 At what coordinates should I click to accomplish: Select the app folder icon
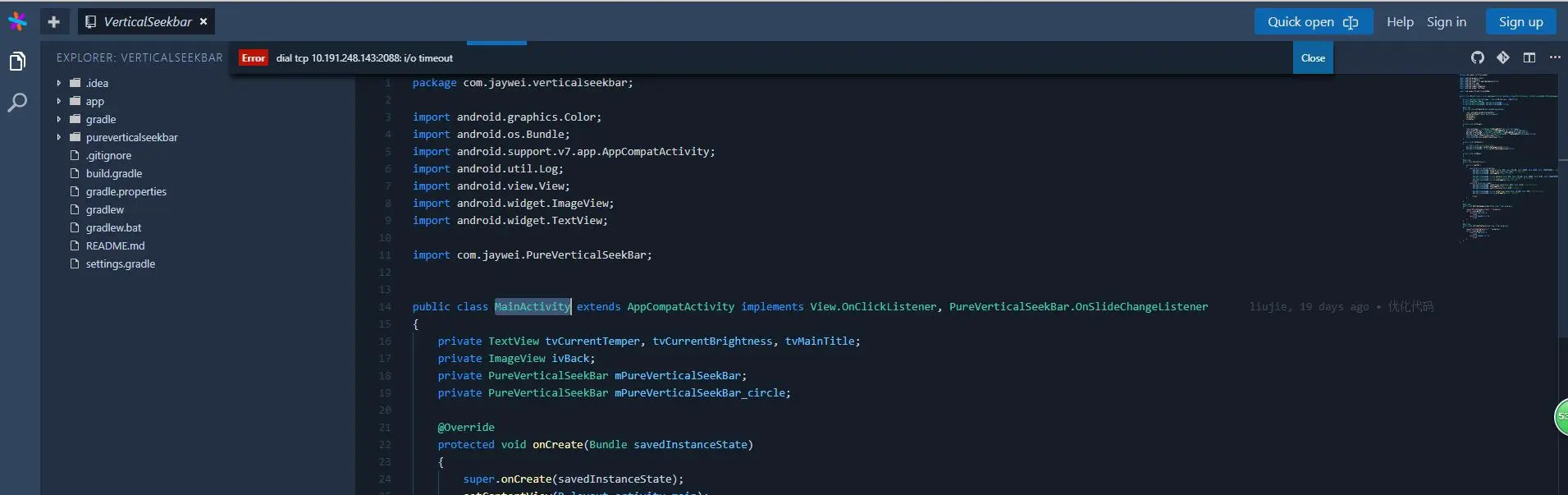pos(75,101)
